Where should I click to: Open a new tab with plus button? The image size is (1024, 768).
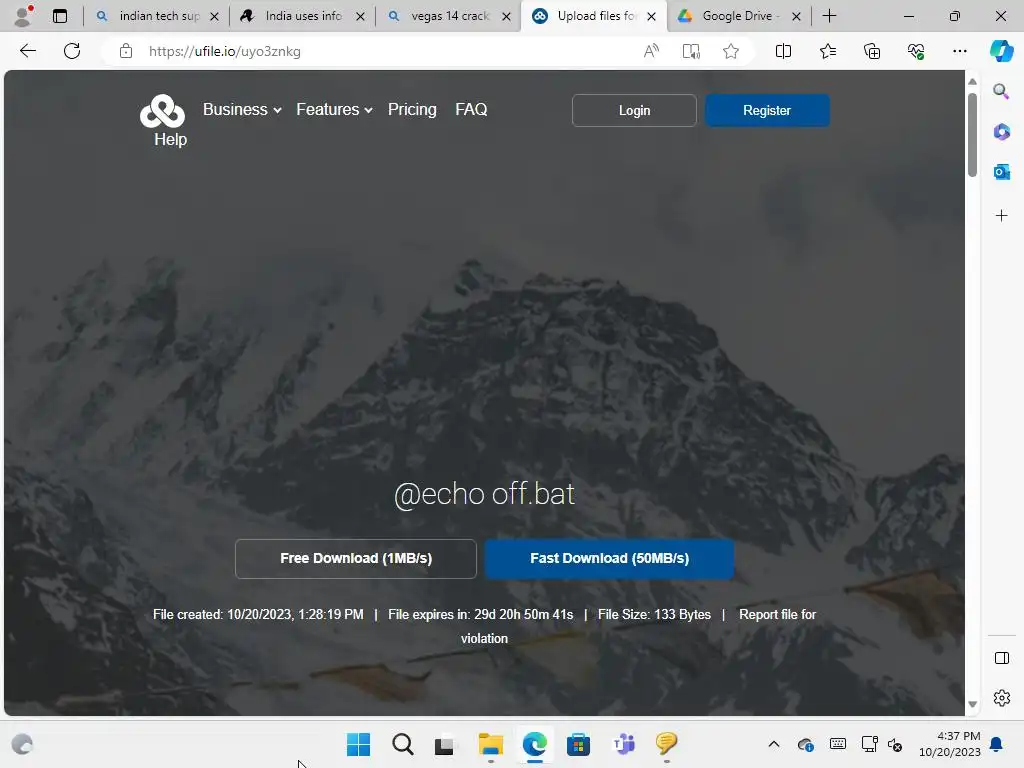[x=829, y=16]
